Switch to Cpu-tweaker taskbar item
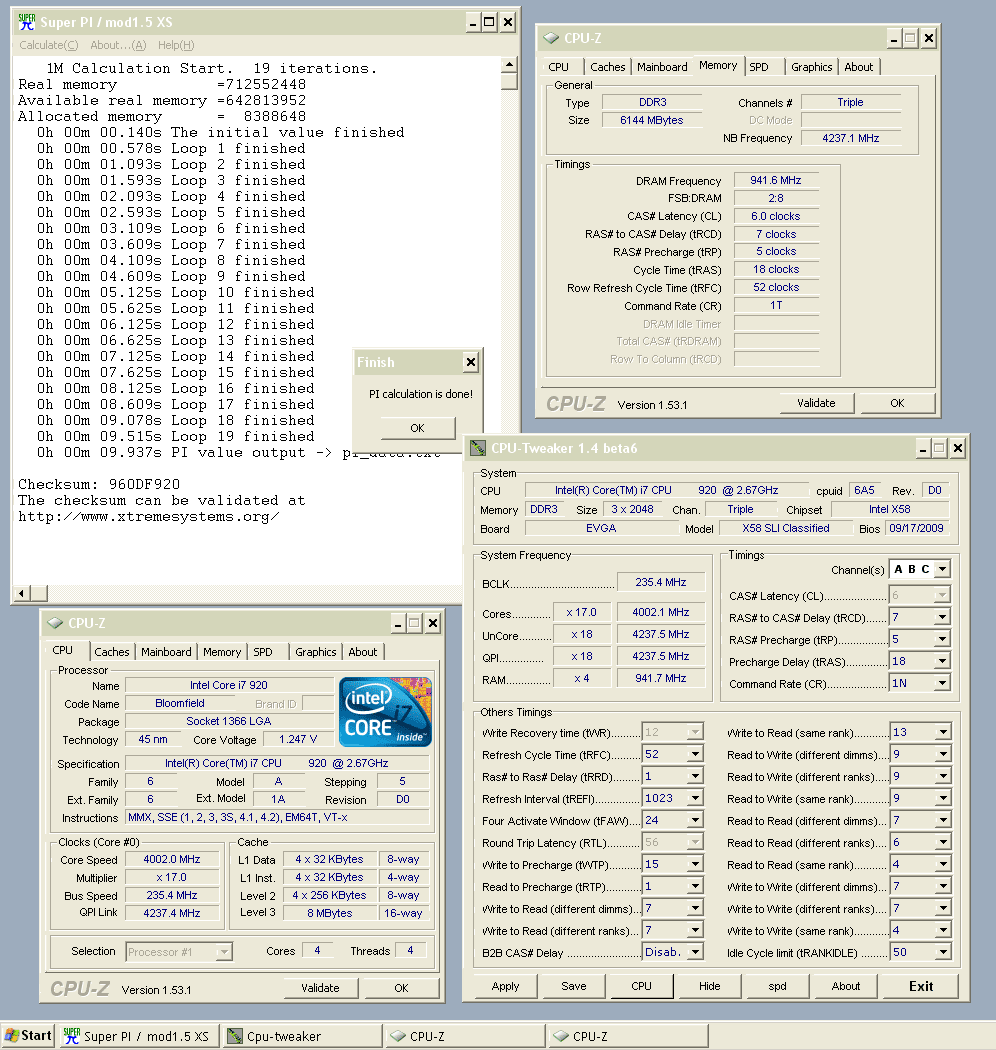Viewport: 996px width, 1050px height. [x=303, y=1036]
